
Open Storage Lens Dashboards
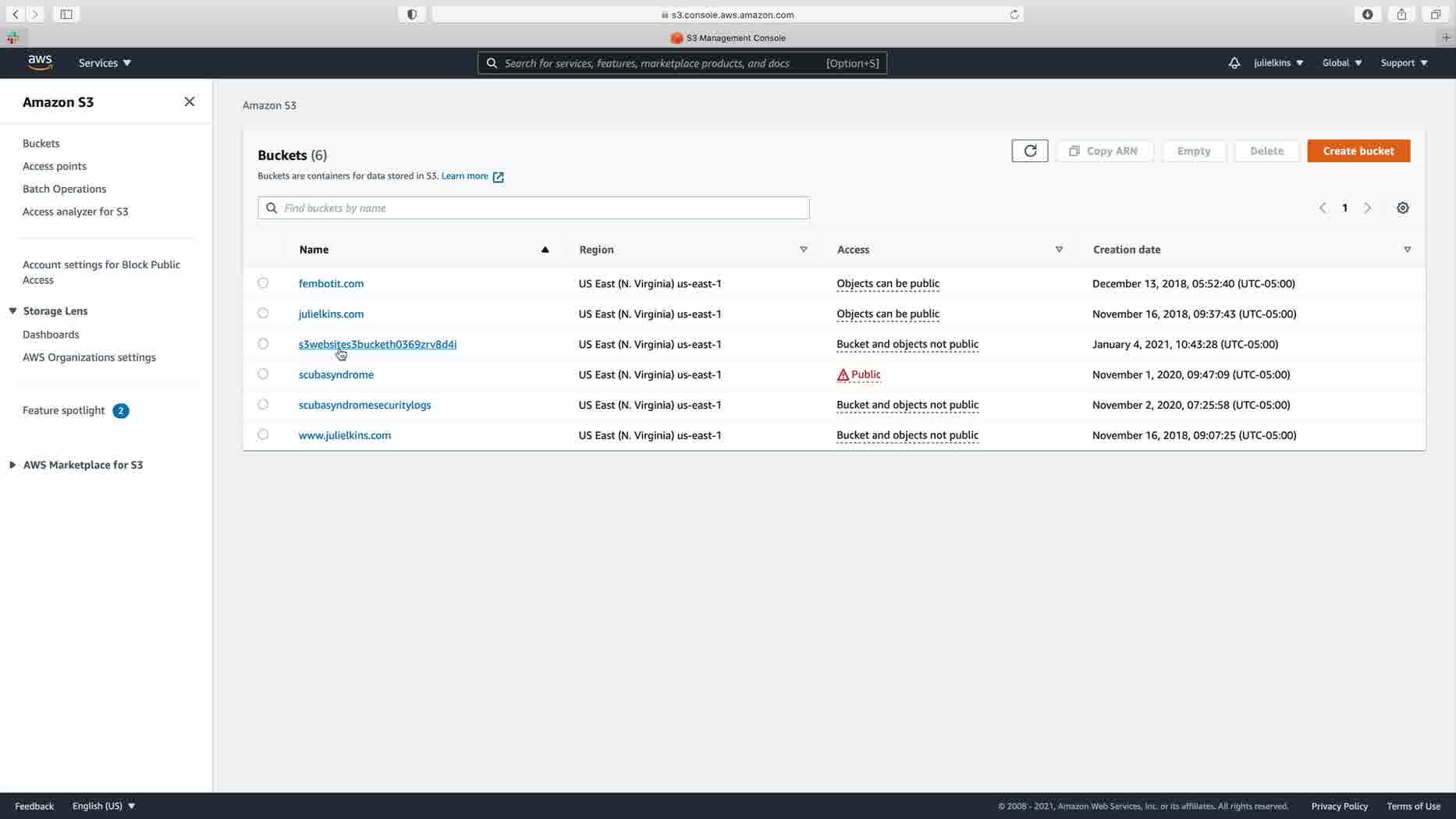point(51,335)
